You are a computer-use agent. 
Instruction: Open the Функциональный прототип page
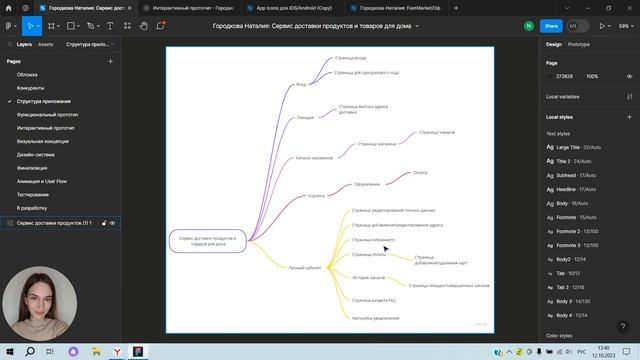coord(47,115)
